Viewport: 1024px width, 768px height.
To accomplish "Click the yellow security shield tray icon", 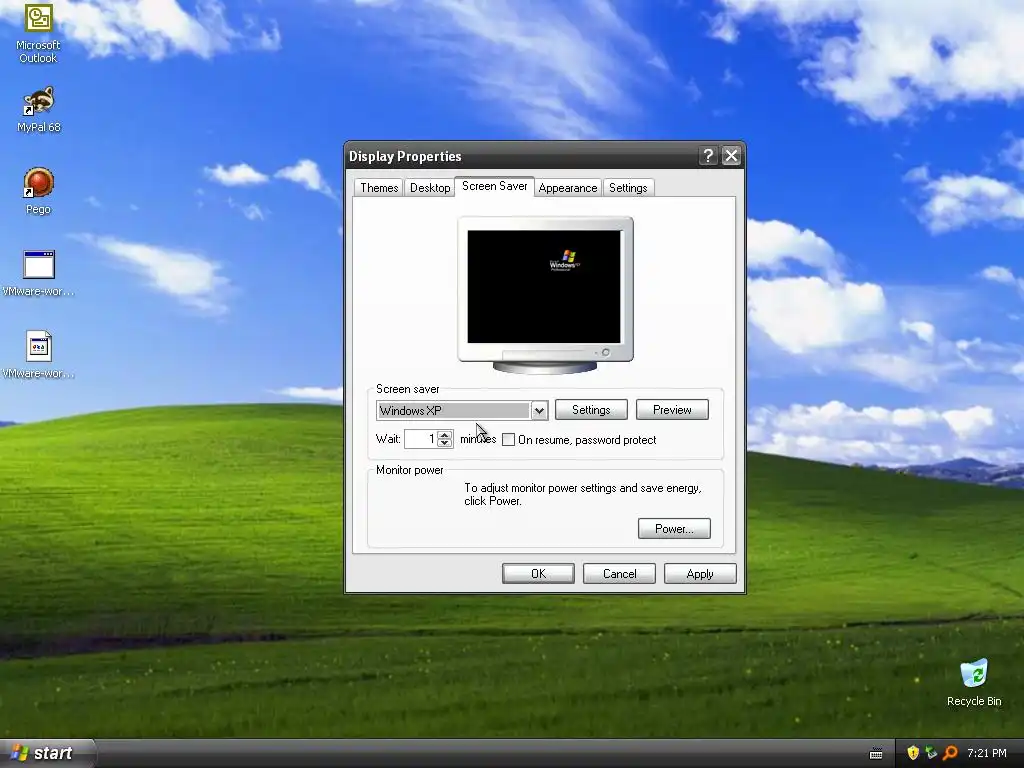I will click(912, 753).
